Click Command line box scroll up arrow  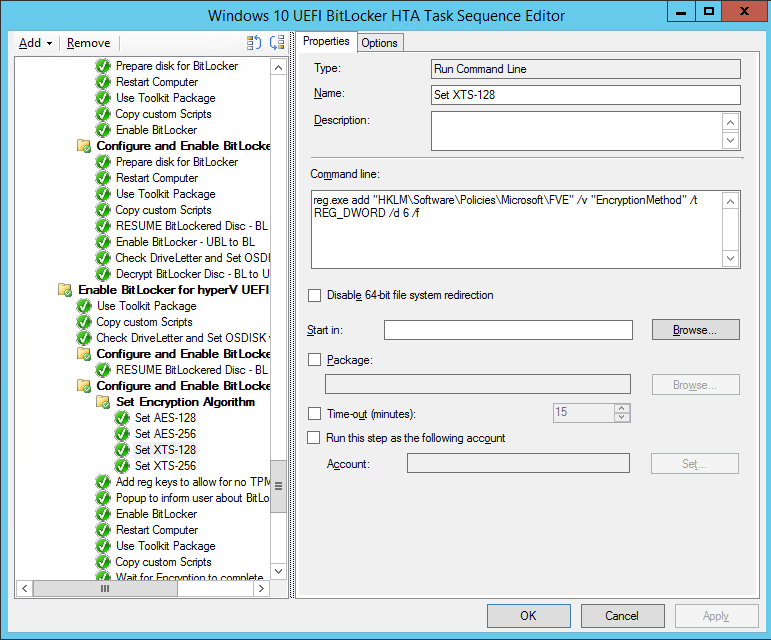[731, 201]
